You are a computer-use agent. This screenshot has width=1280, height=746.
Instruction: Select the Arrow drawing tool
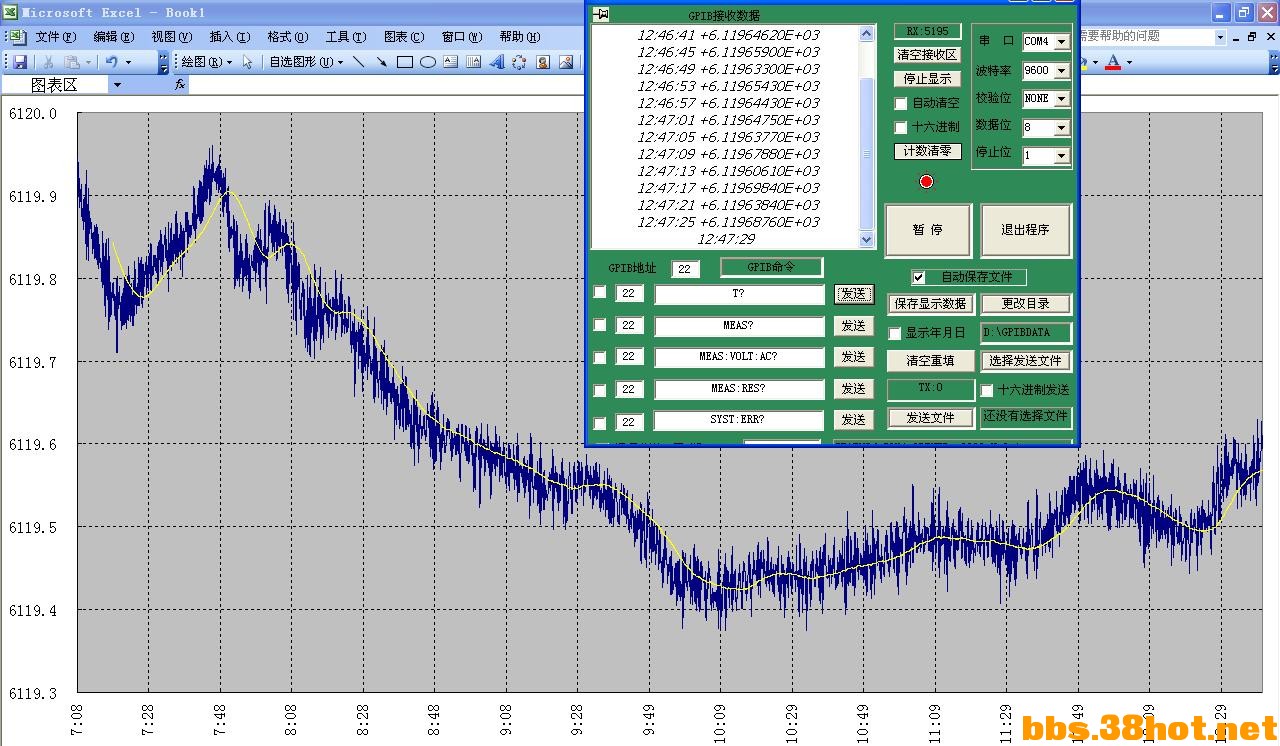coord(381,62)
